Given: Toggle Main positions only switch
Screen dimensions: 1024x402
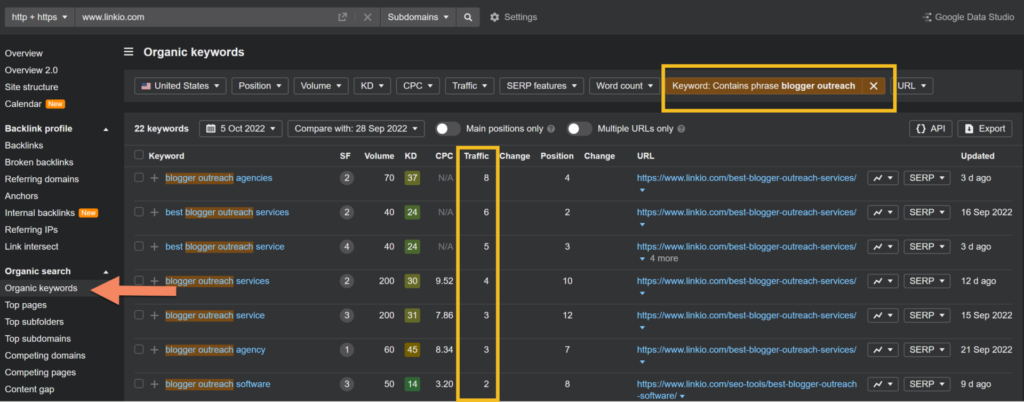Looking at the screenshot, I should tap(448, 129).
